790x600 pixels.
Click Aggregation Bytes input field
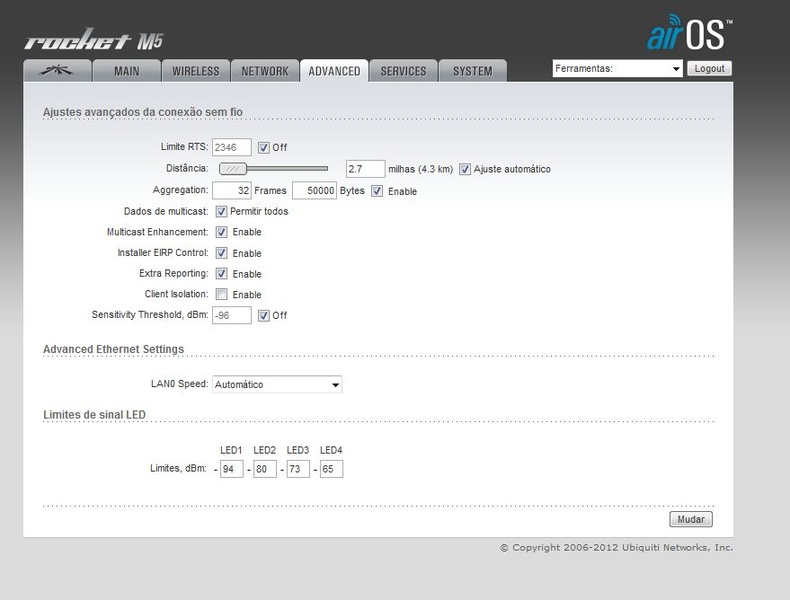click(314, 190)
